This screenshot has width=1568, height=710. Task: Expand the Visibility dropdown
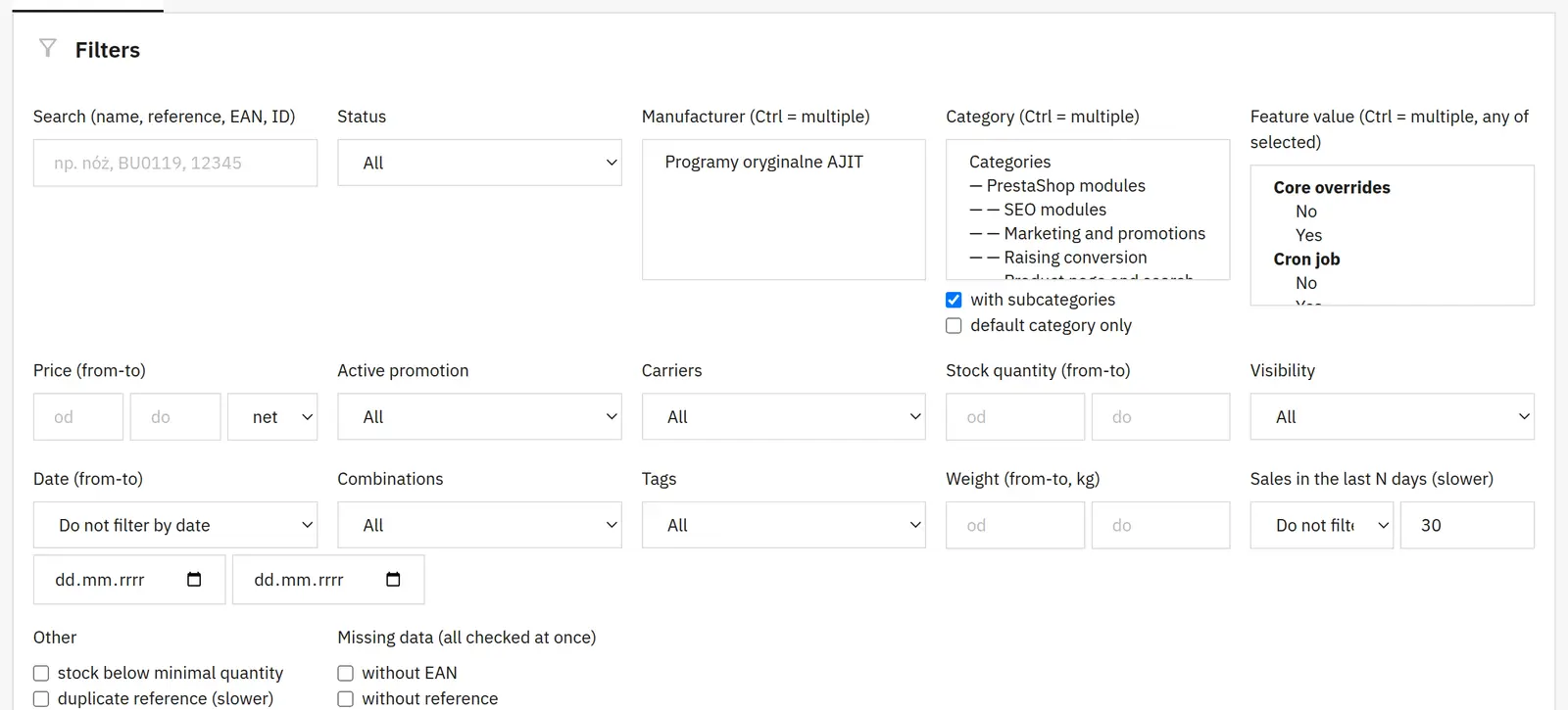1392,417
